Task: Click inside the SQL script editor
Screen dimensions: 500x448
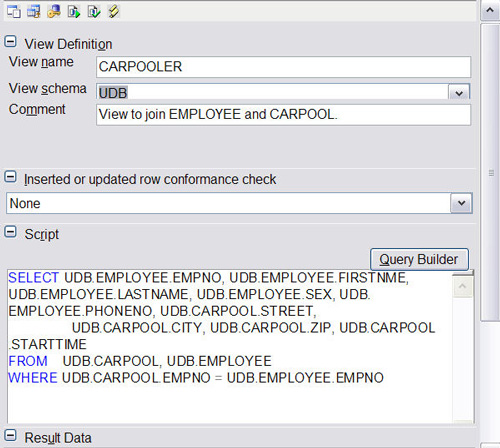Action: pyautogui.click(x=230, y=347)
